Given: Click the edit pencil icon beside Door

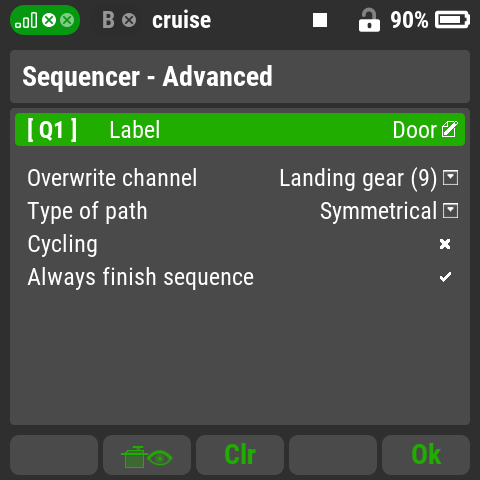Looking at the screenshot, I should pos(450,129).
